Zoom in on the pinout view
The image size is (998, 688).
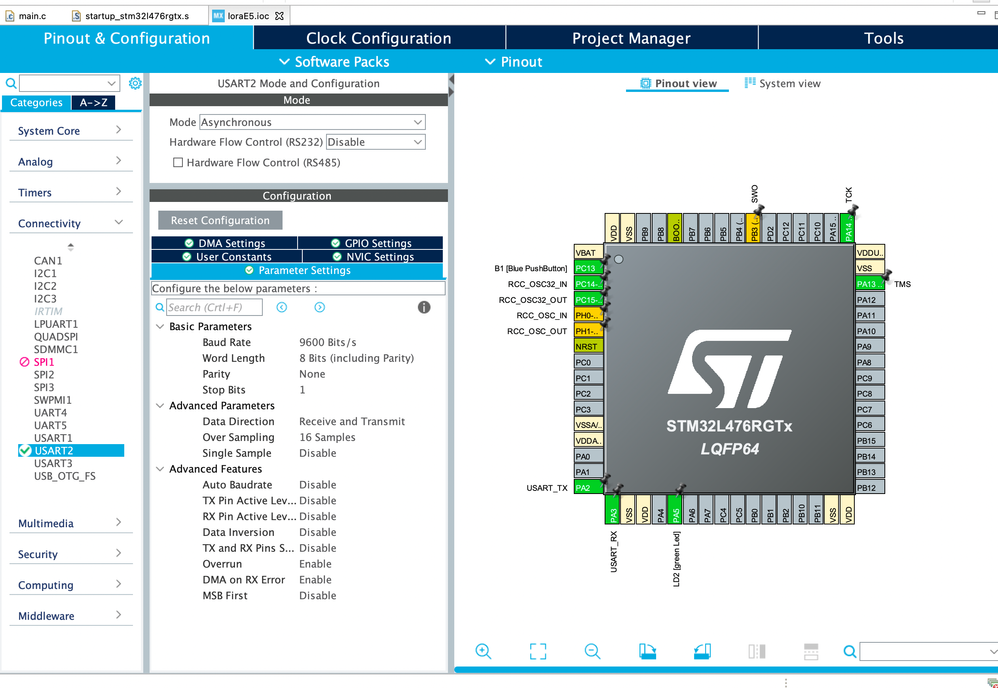[483, 651]
